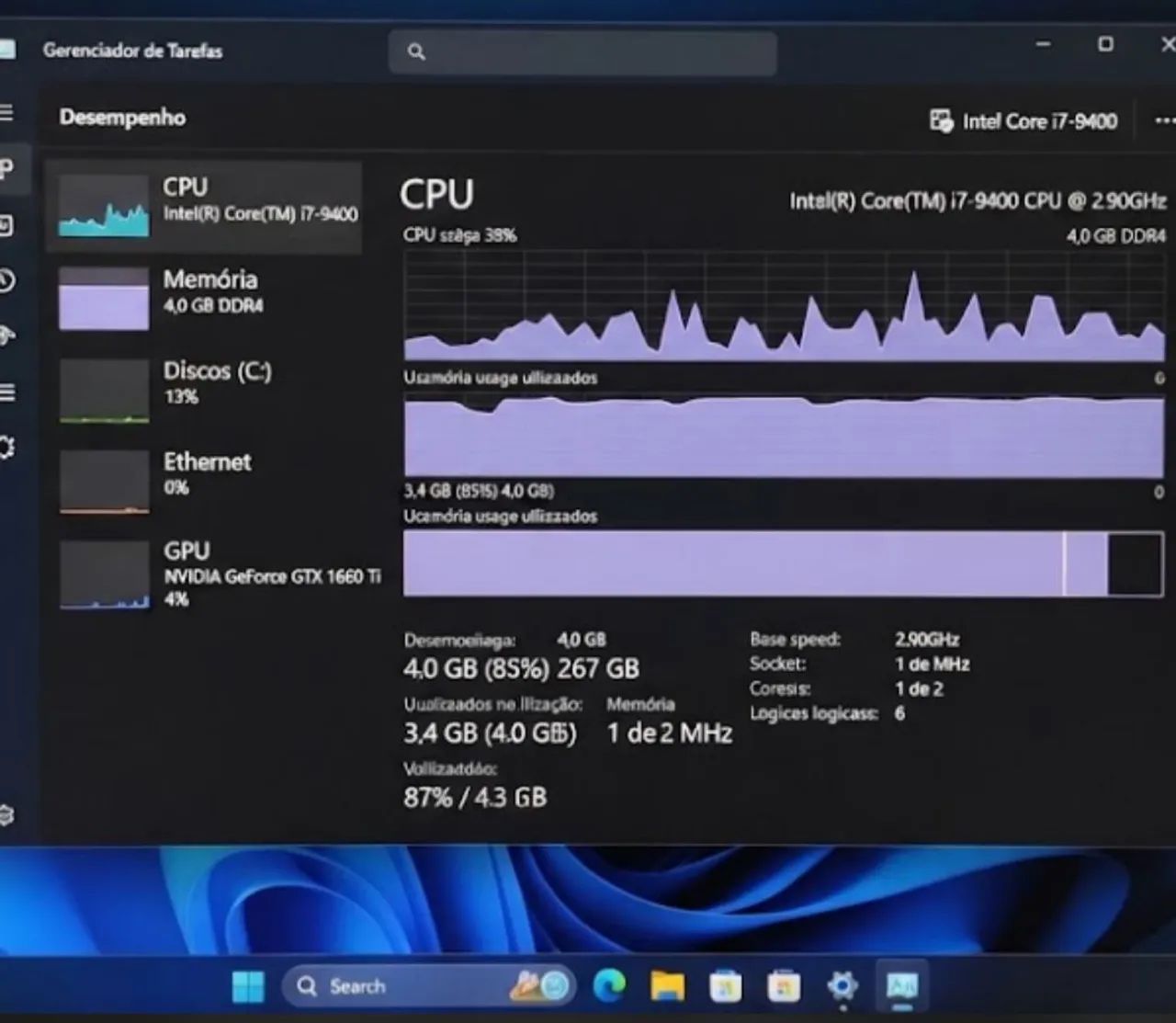
Task: Click the '3,4 GB (4.0 GB)' value
Action: coord(490,733)
